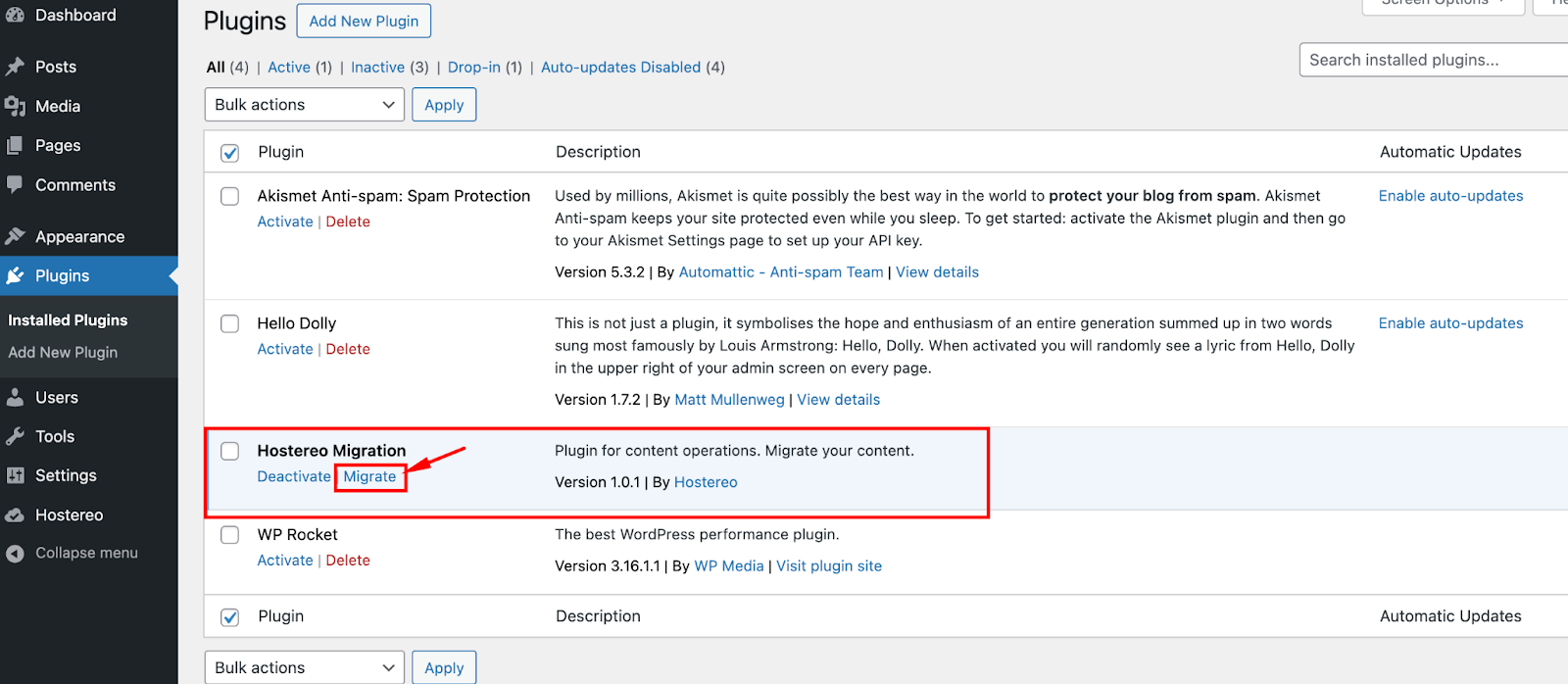Click the bottom Apply button

coord(444,667)
